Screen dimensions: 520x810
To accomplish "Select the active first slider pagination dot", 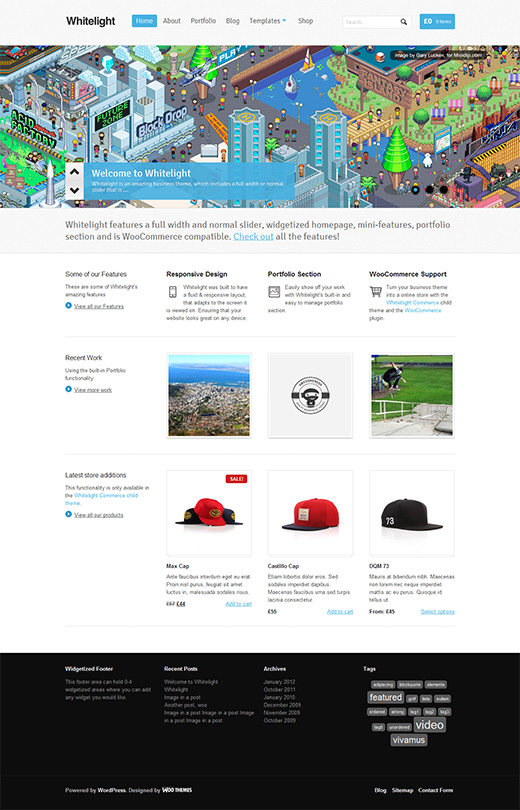I will point(416,190).
